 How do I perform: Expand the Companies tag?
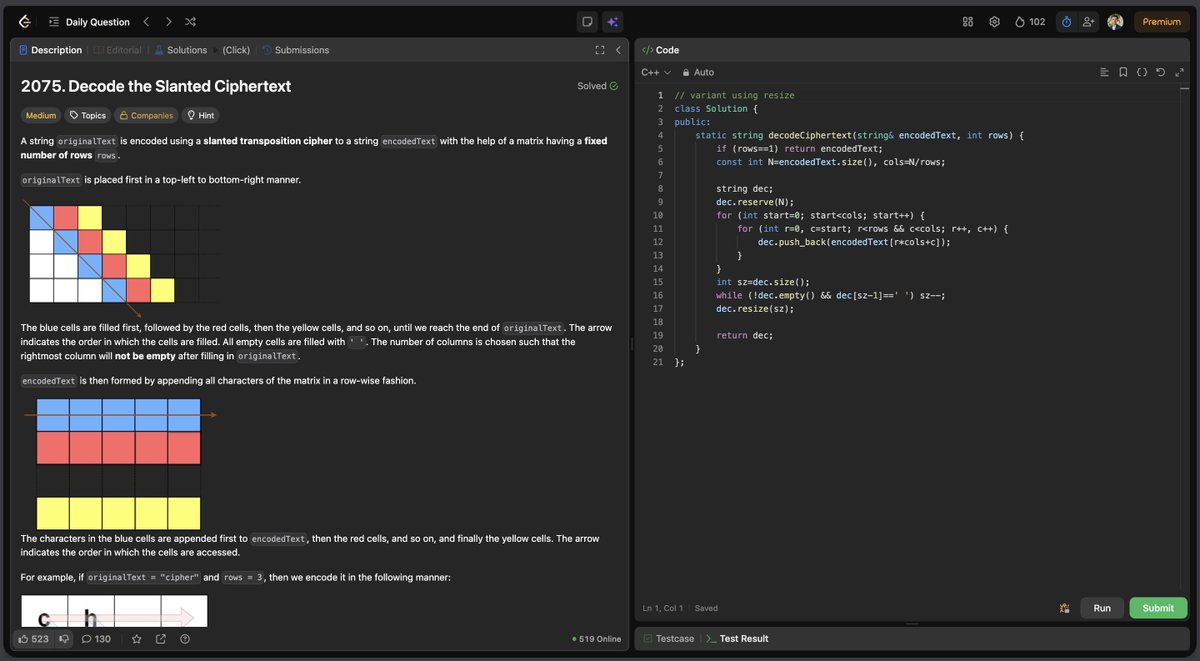click(146, 115)
